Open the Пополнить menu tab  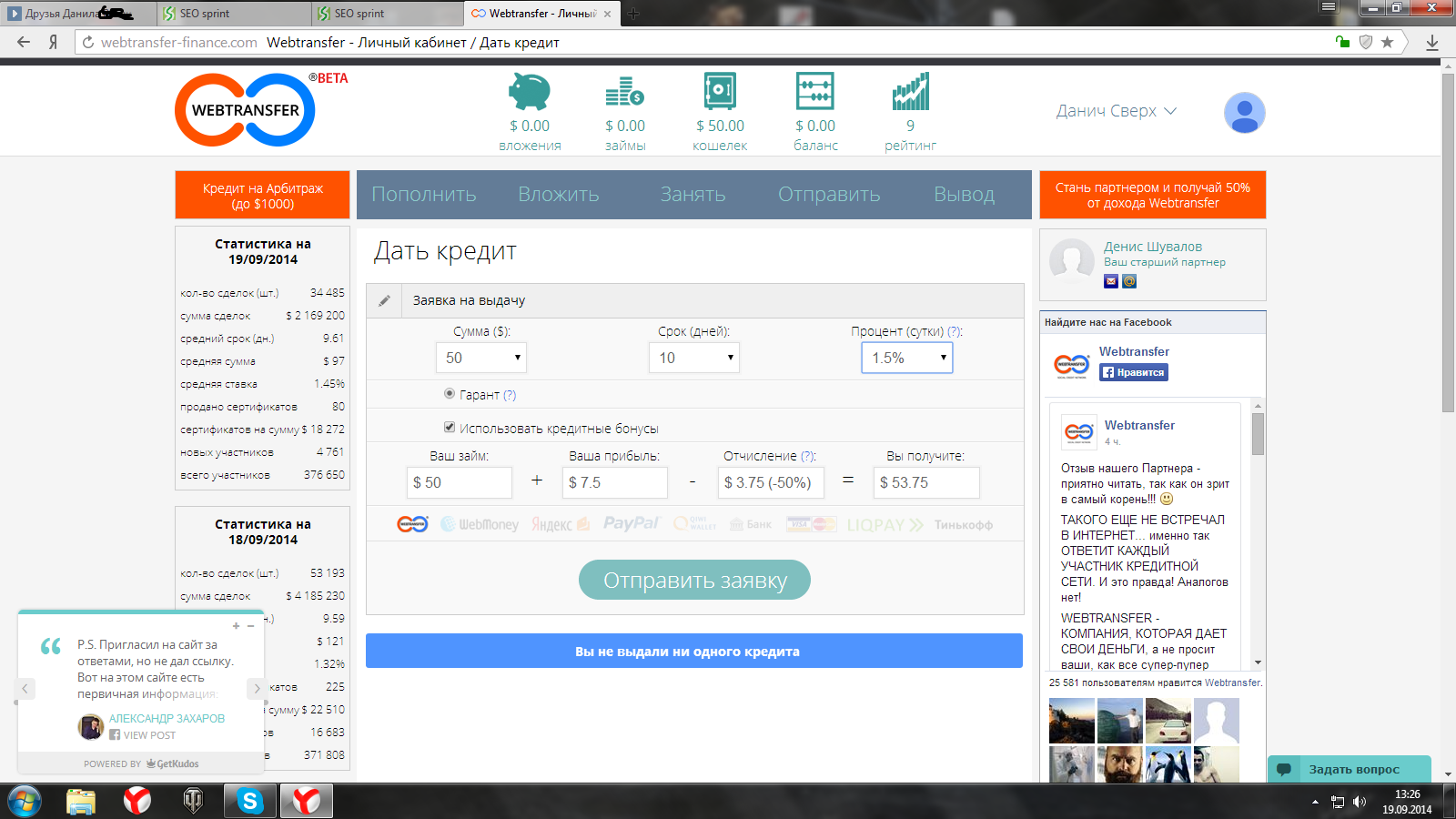424,195
